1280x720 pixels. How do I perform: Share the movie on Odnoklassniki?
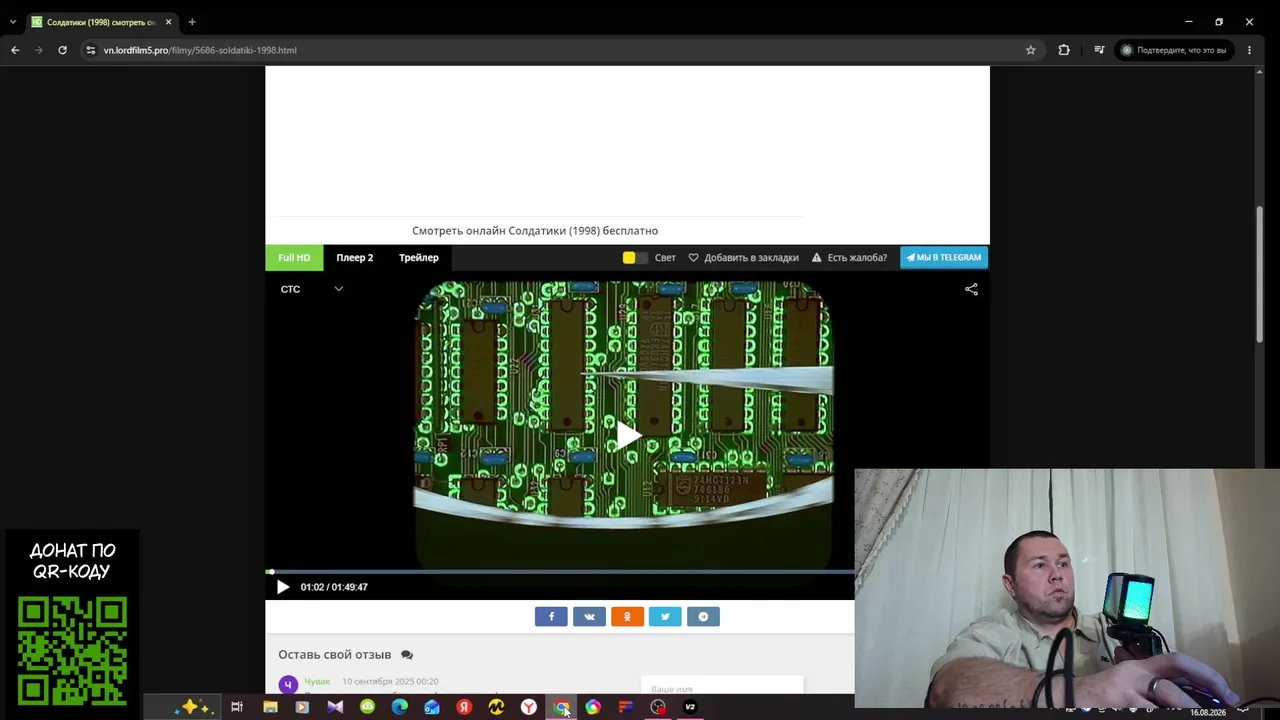click(627, 616)
